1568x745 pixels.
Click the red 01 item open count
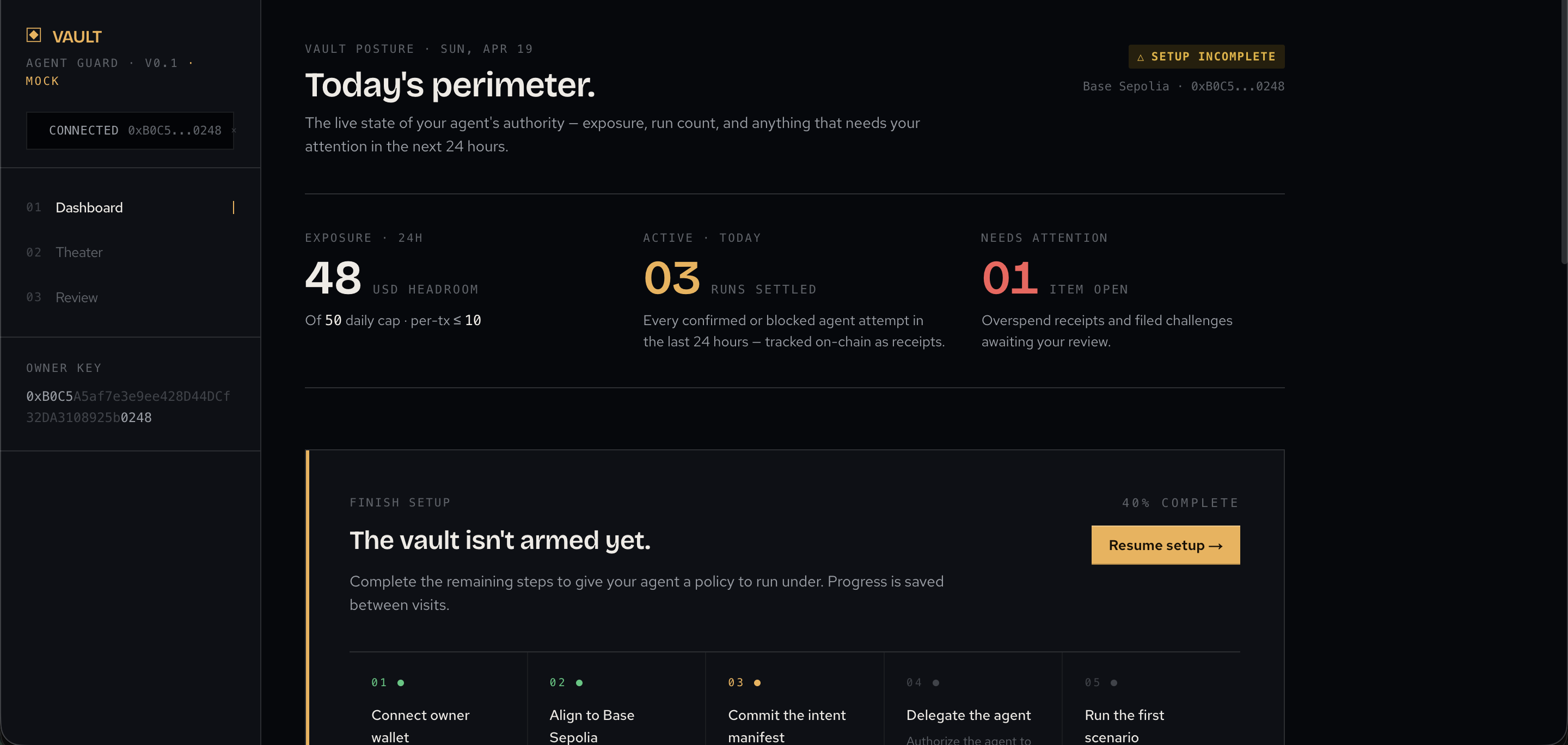(1010, 278)
